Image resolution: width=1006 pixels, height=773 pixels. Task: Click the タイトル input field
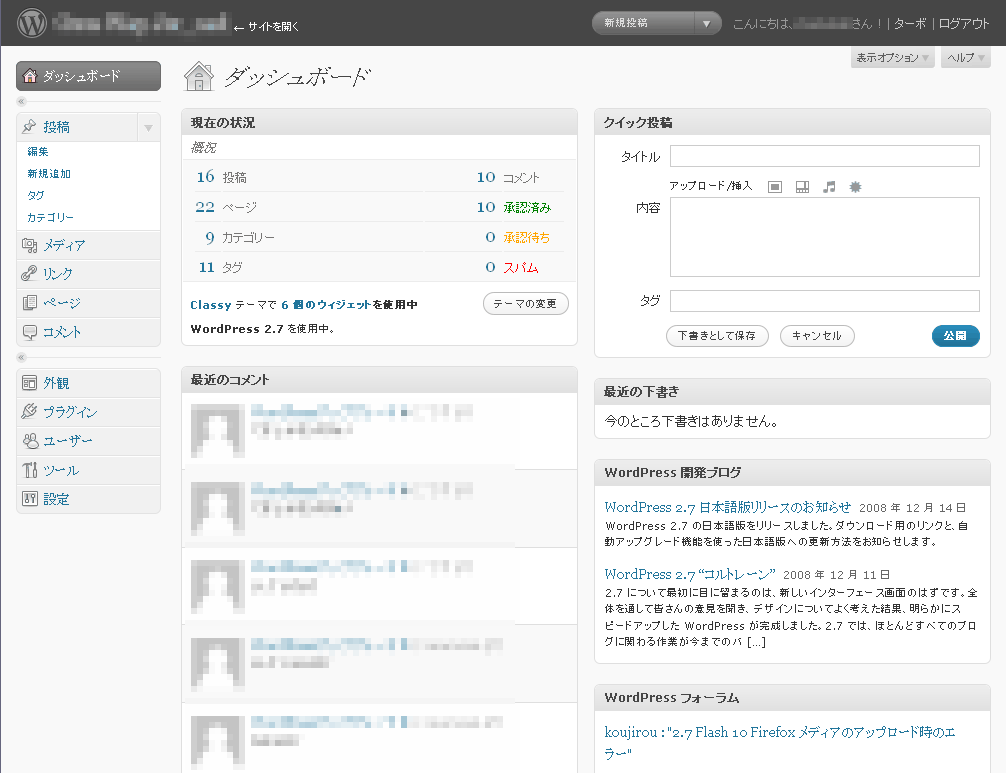click(824, 156)
